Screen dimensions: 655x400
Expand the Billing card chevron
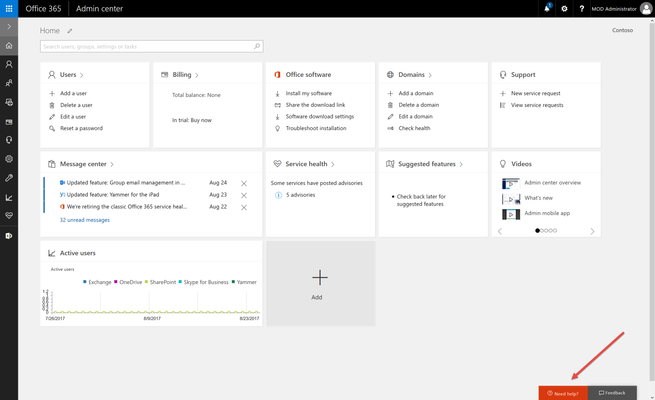pos(197,75)
